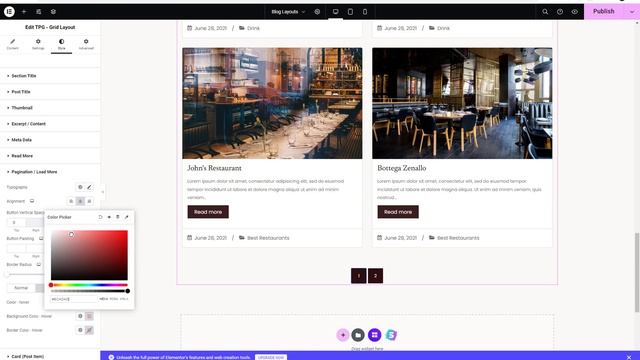
Task: Switch color format to HSLA
Action: point(124,299)
